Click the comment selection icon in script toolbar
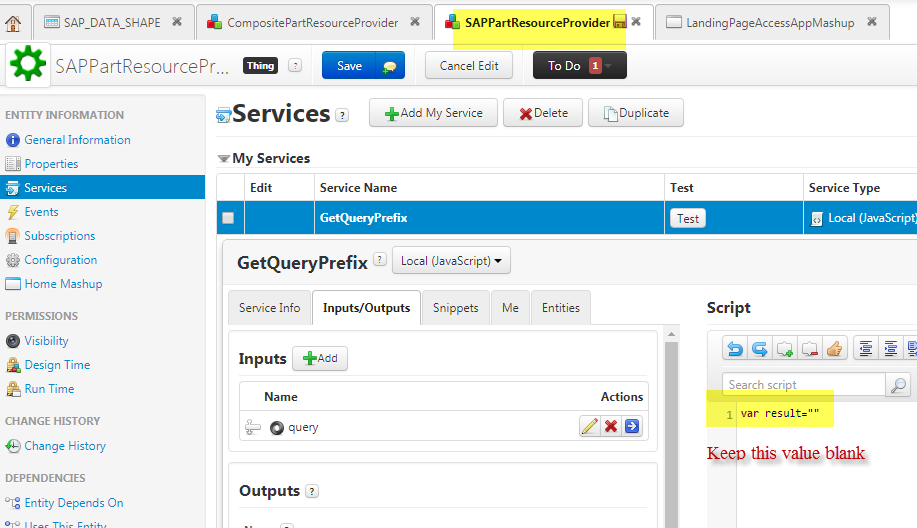 pos(784,348)
